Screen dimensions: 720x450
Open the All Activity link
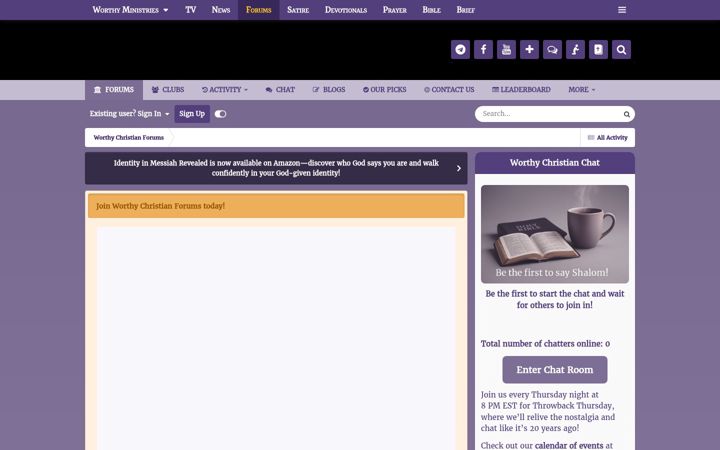[x=608, y=138]
